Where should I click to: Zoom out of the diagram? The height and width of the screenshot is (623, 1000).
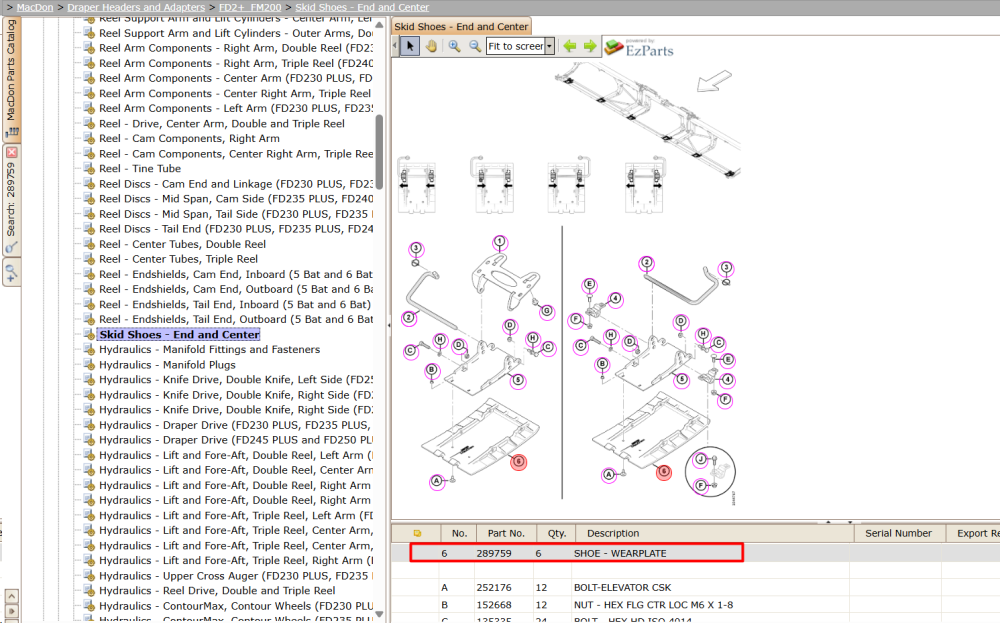(475, 46)
